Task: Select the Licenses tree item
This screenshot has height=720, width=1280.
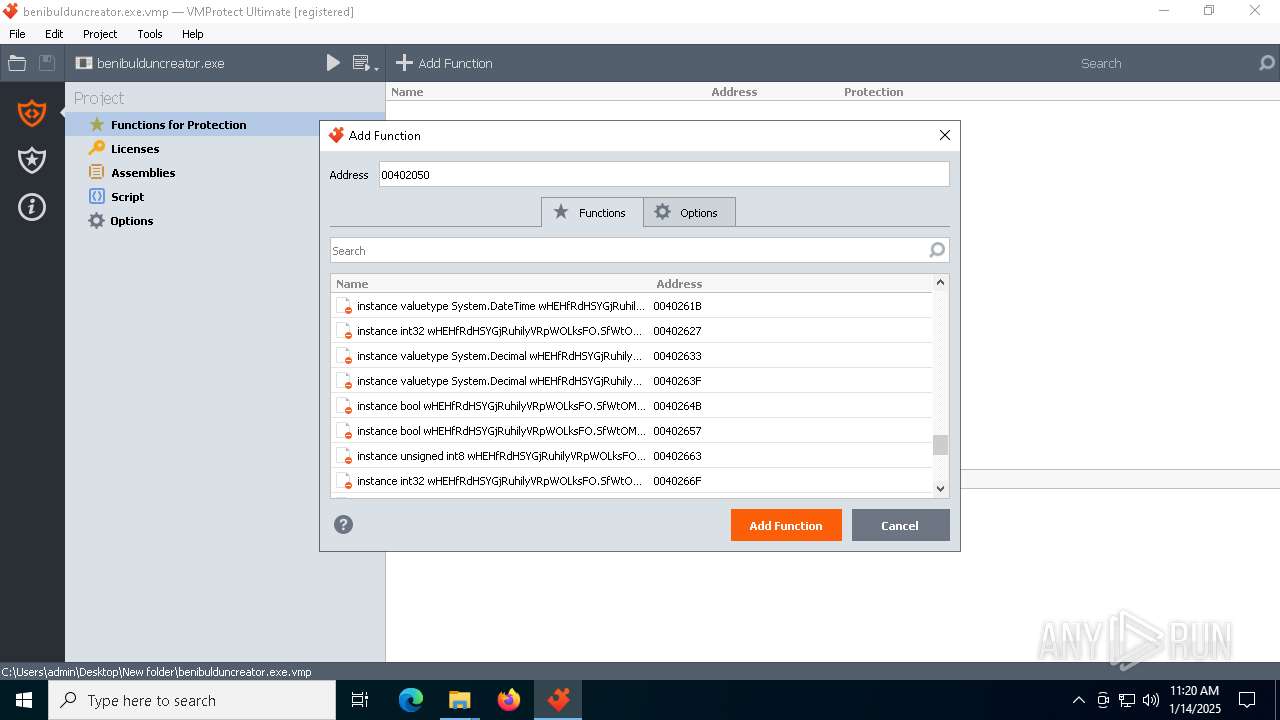Action: [135, 148]
